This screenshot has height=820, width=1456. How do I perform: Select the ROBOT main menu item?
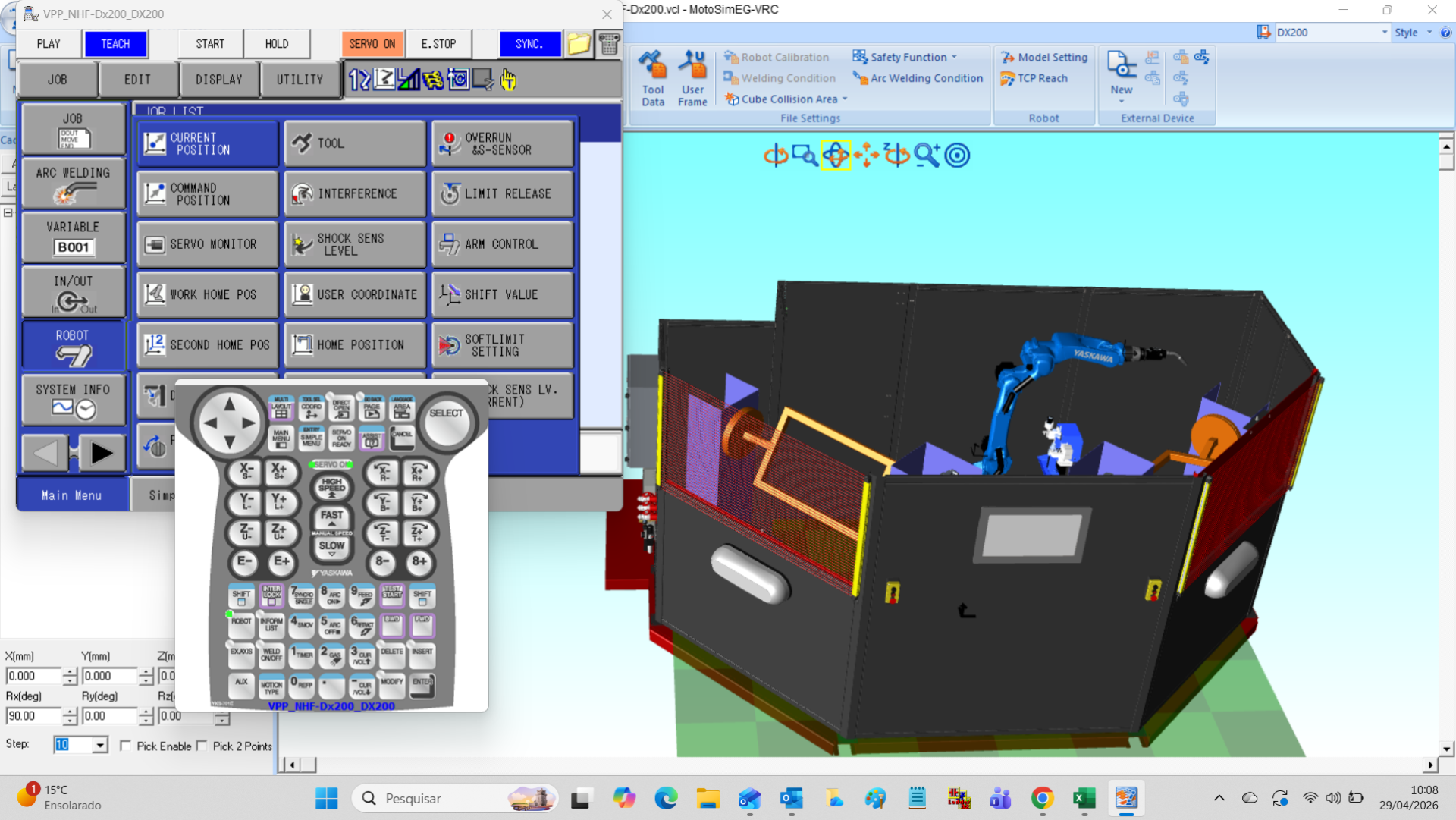pyautogui.click(x=74, y=347)
